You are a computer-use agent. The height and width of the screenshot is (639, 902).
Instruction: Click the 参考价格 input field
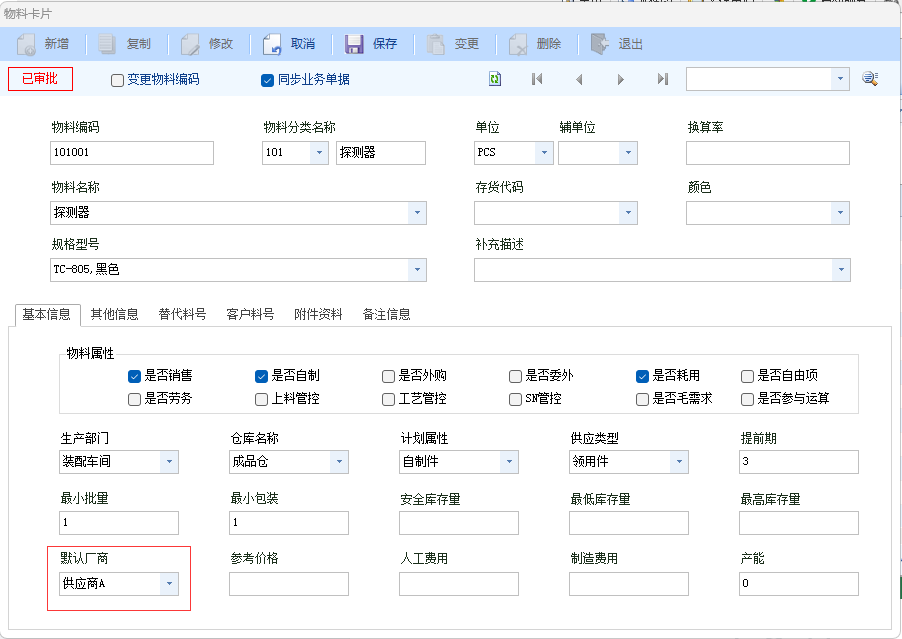point(288,584)
